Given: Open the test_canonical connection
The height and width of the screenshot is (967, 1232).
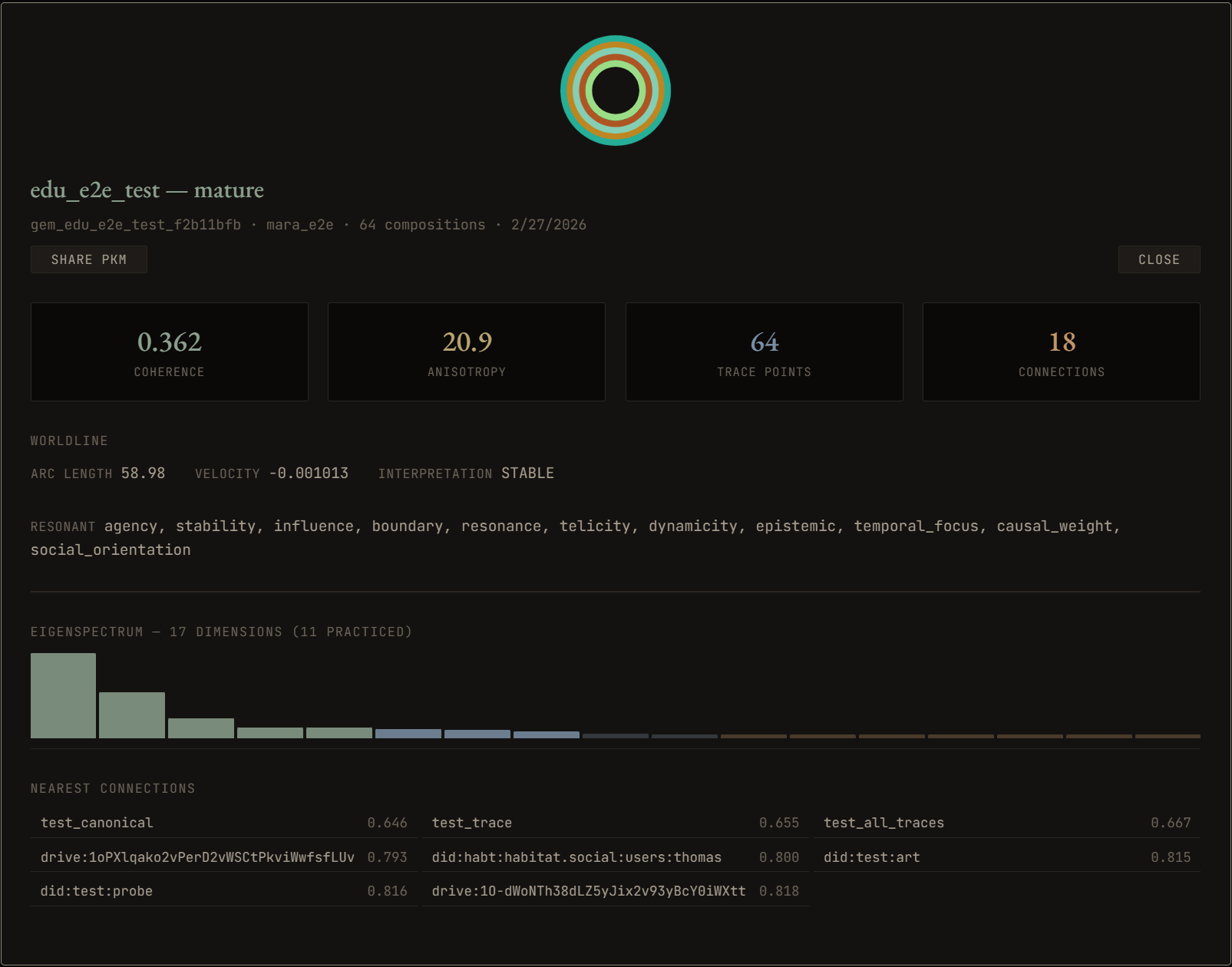Looking at the screenshot, I should click(x=223, y=823).
